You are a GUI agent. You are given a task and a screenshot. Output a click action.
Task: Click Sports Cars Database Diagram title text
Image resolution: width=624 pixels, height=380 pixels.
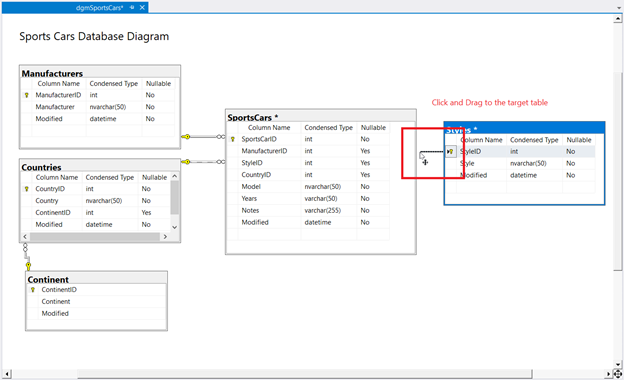point(94,36)
